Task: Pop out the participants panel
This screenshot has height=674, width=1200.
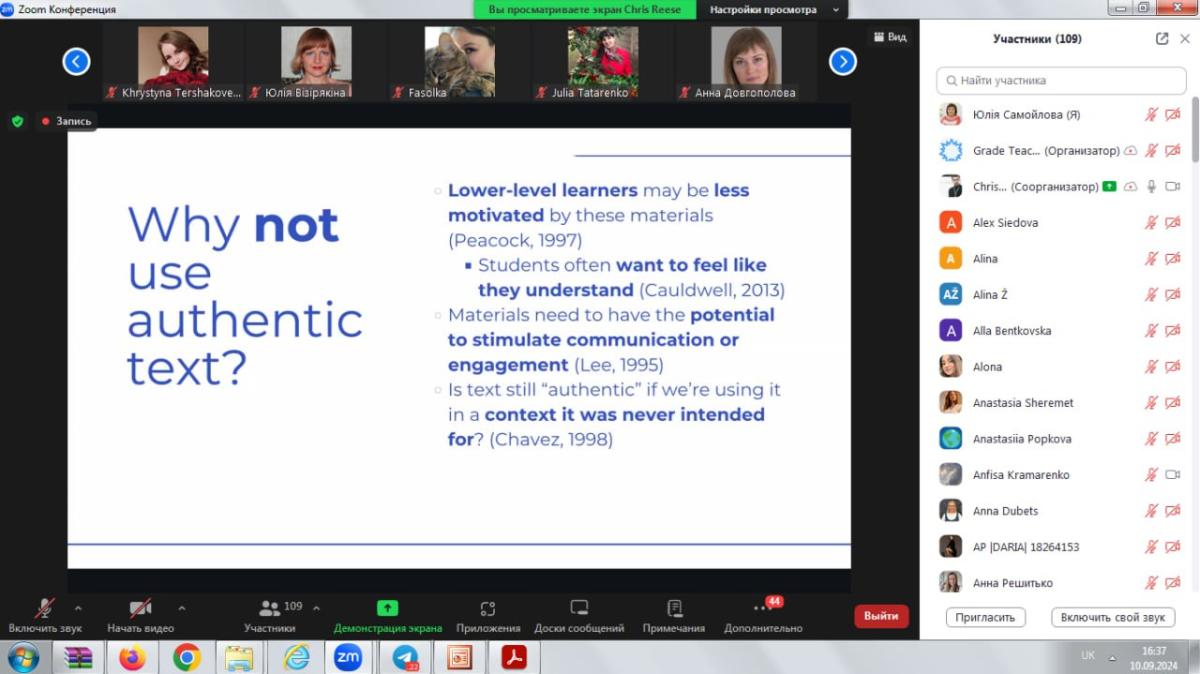Action: [x=1161, y=39]
